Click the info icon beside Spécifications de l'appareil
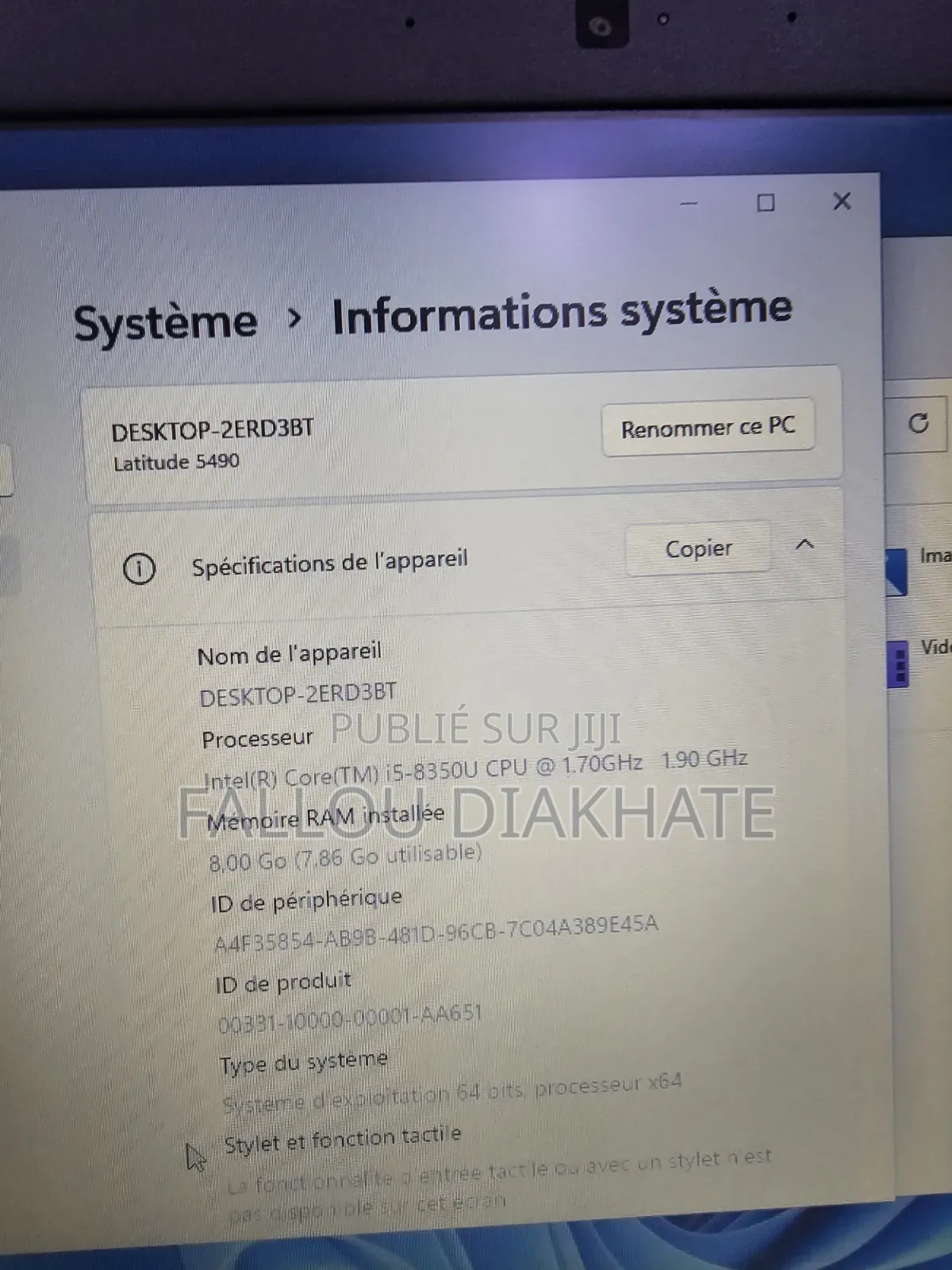 140,568
